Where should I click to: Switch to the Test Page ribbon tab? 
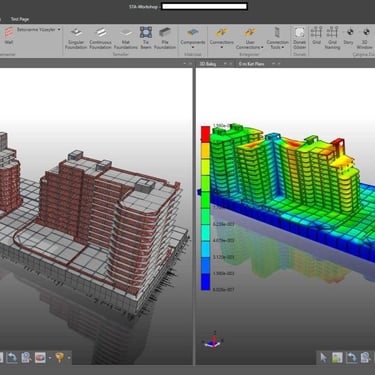click(x=20, y=19)
